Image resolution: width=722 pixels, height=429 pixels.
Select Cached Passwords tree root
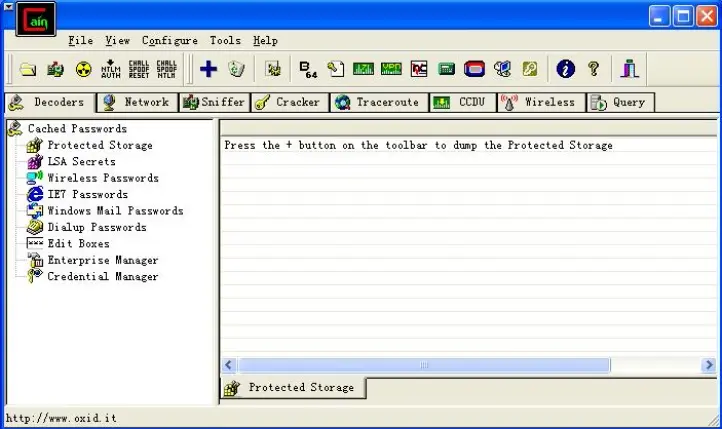point(77,128)
